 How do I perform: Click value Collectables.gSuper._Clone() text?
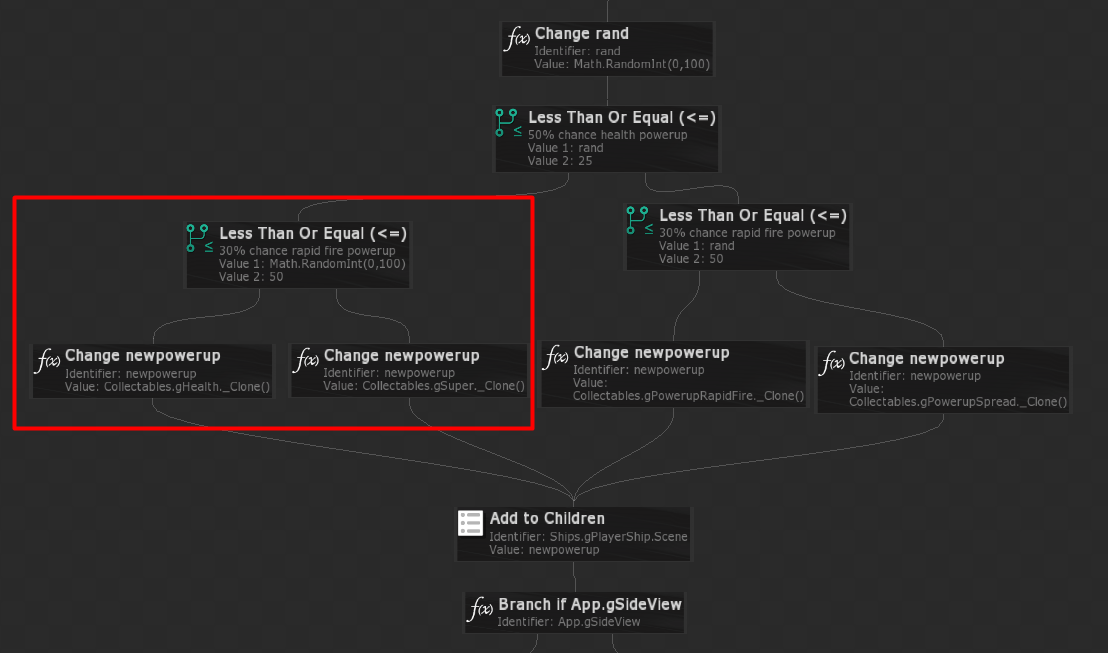pyautogui.click(x=443, y=386)
